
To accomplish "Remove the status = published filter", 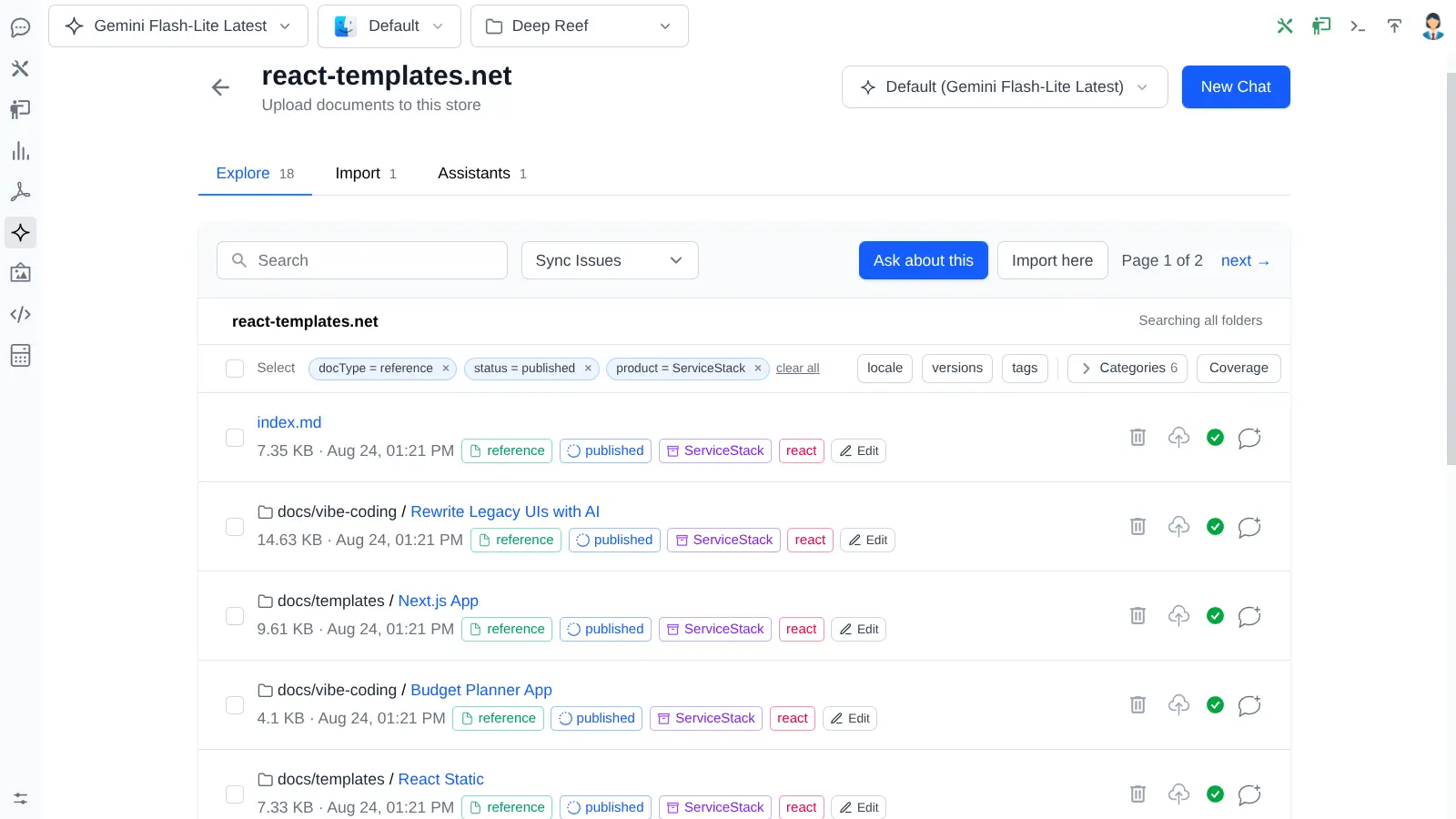I will coord(588,369).
